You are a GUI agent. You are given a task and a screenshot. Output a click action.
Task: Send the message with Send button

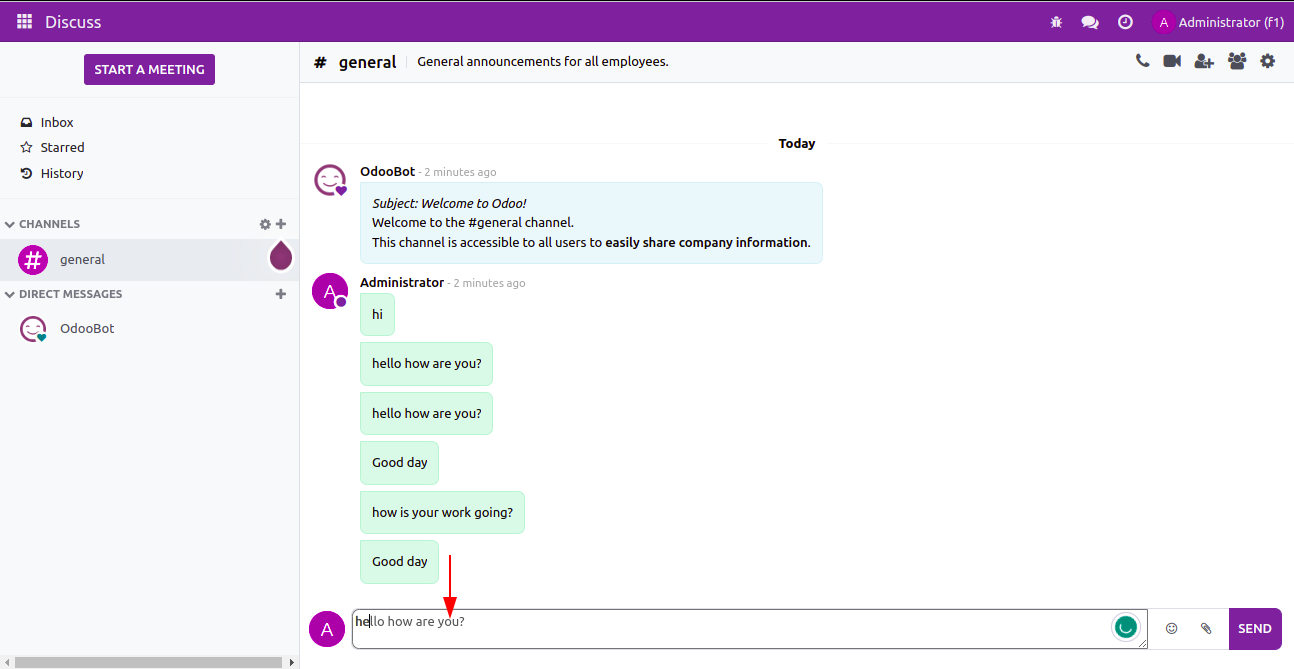click(1255, 629)
